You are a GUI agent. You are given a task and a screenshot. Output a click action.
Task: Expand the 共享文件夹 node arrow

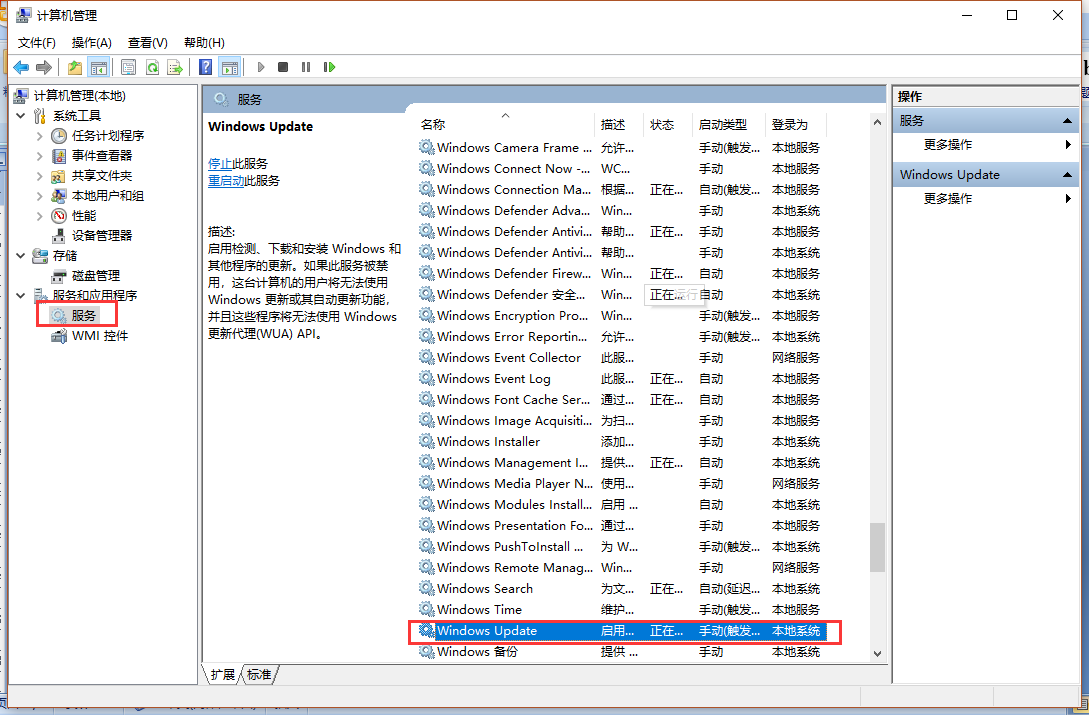pyautogui.click(x=40, y=176)
